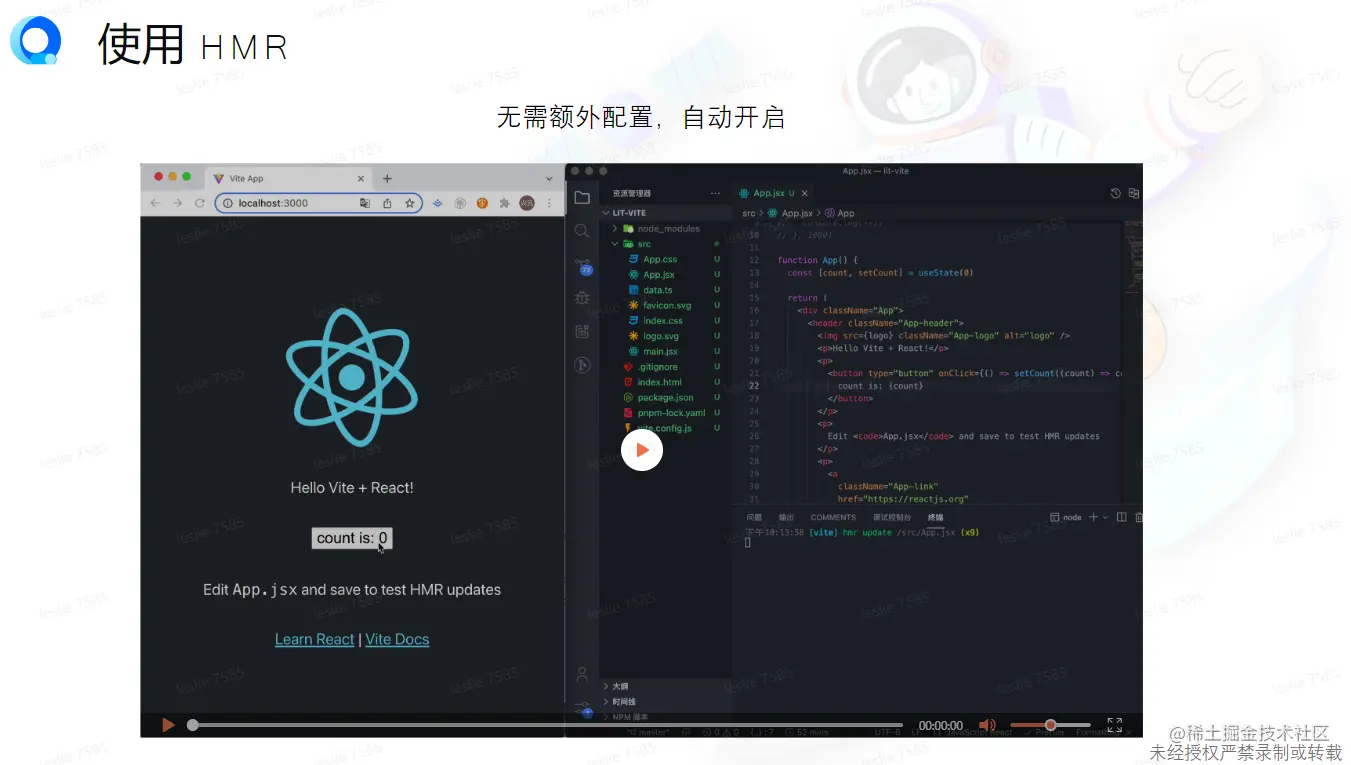Open pnpm-lock.yaml in the file explorer
The image size is (1351, 765).
[x=666, y=413]
